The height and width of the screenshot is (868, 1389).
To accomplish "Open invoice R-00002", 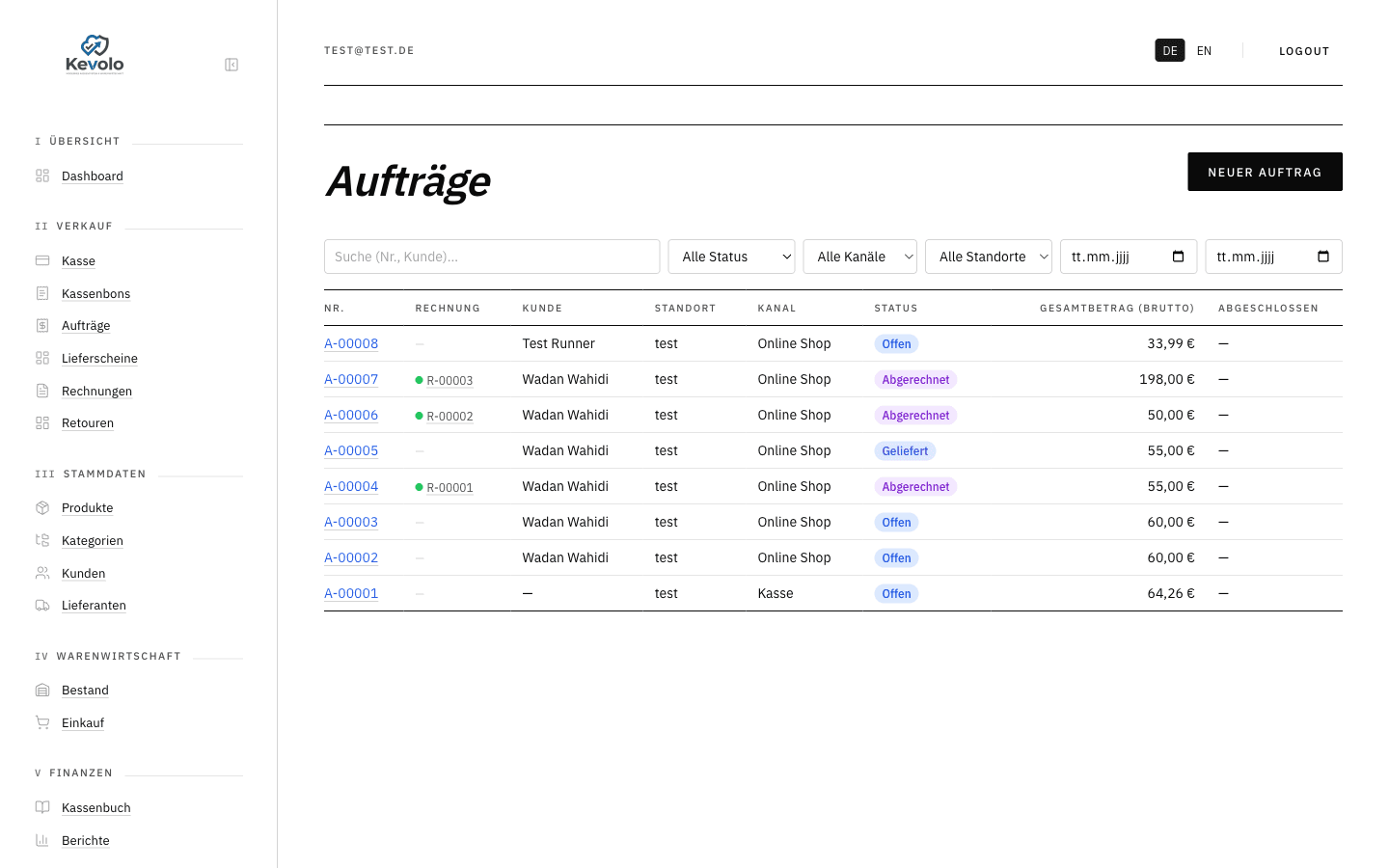I will [449, 416].
